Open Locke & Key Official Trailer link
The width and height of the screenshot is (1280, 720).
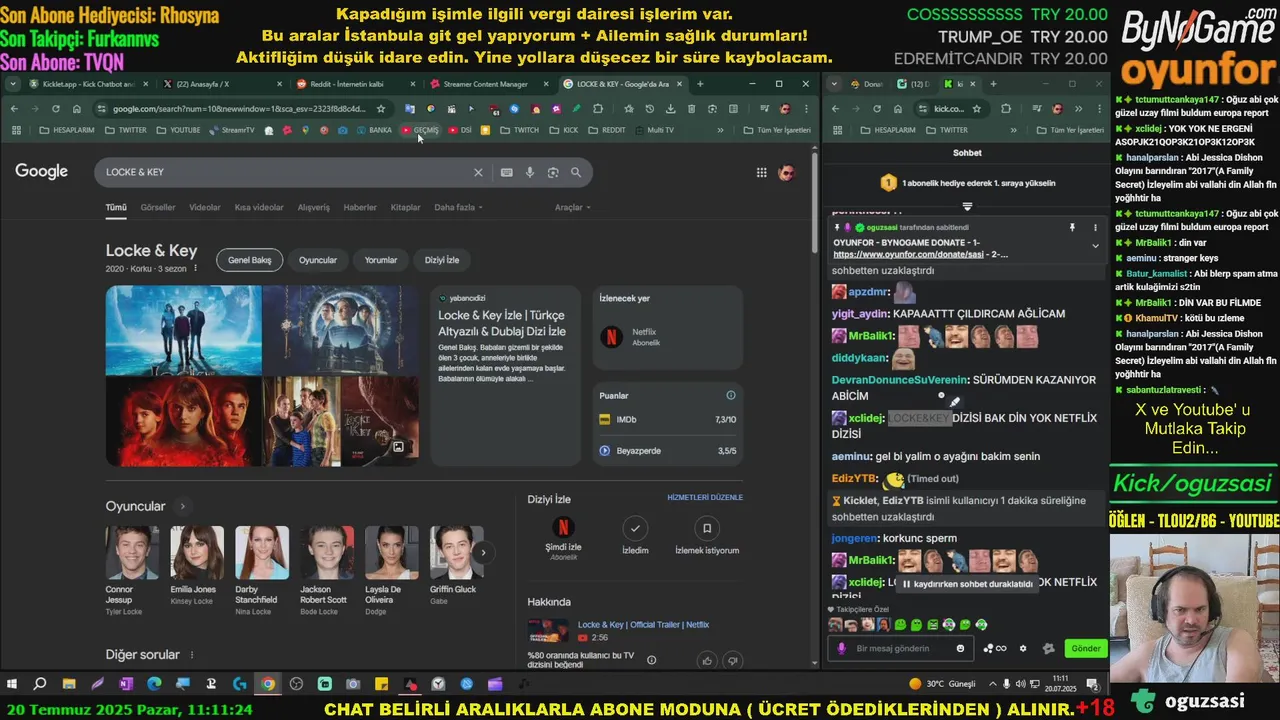tap(643, 625)
